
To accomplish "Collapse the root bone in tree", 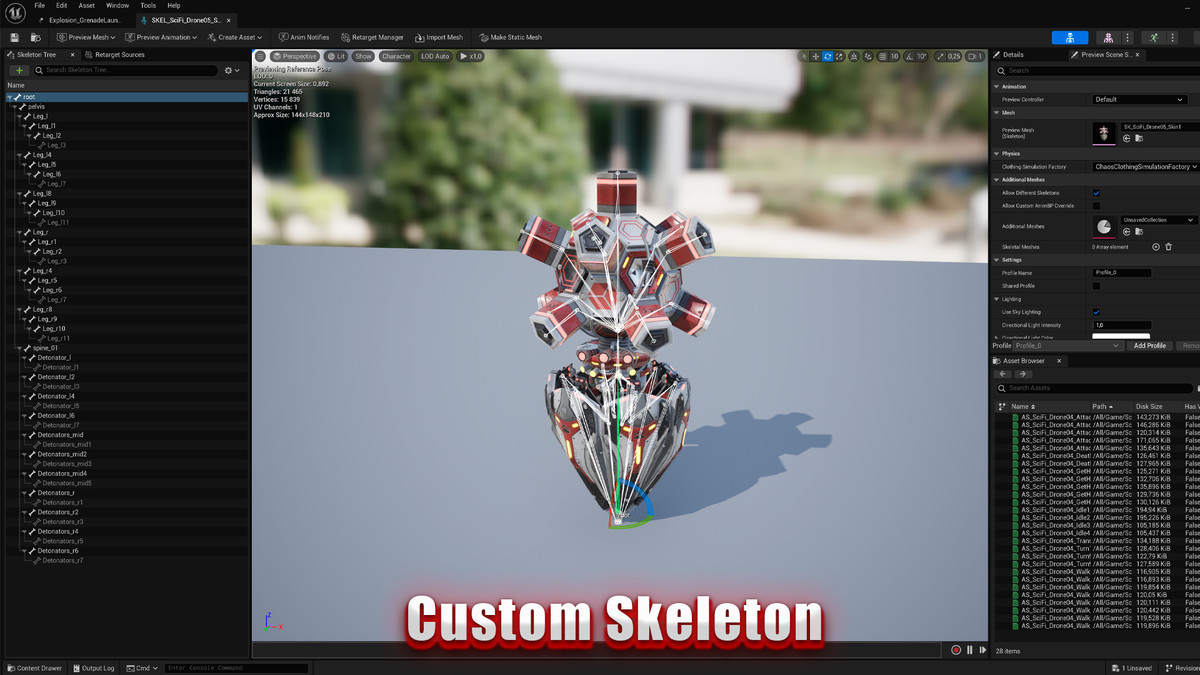I will [x=10, y=97].
